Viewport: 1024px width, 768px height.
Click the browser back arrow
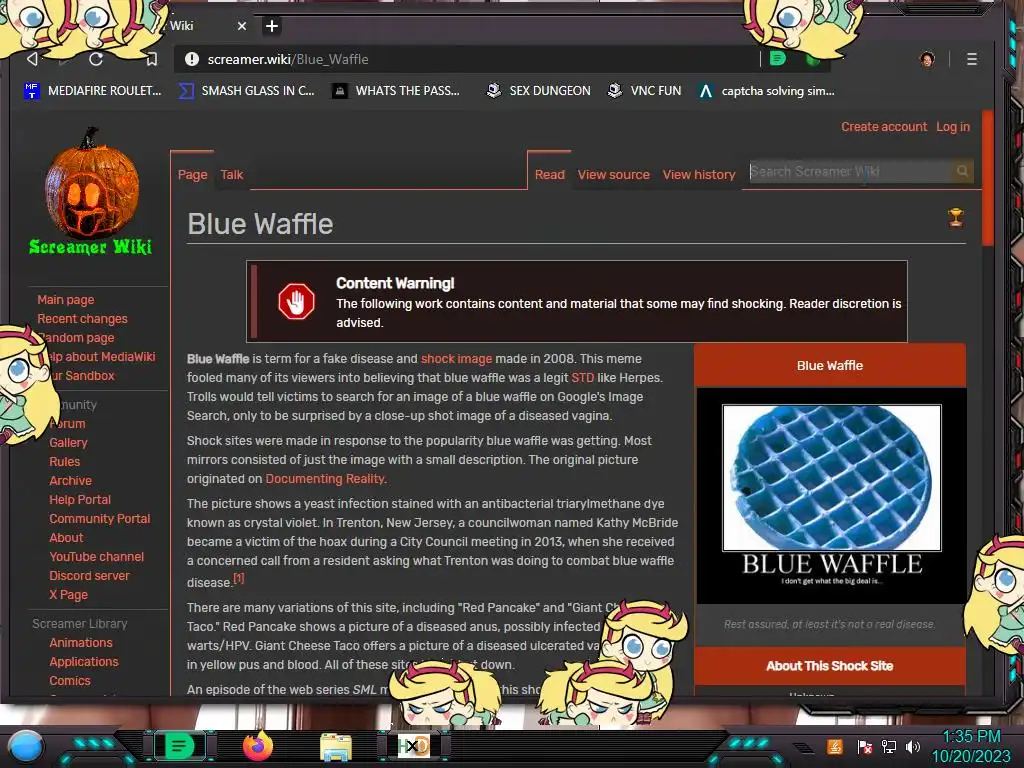pyautogui.click(x=32, y=59)
